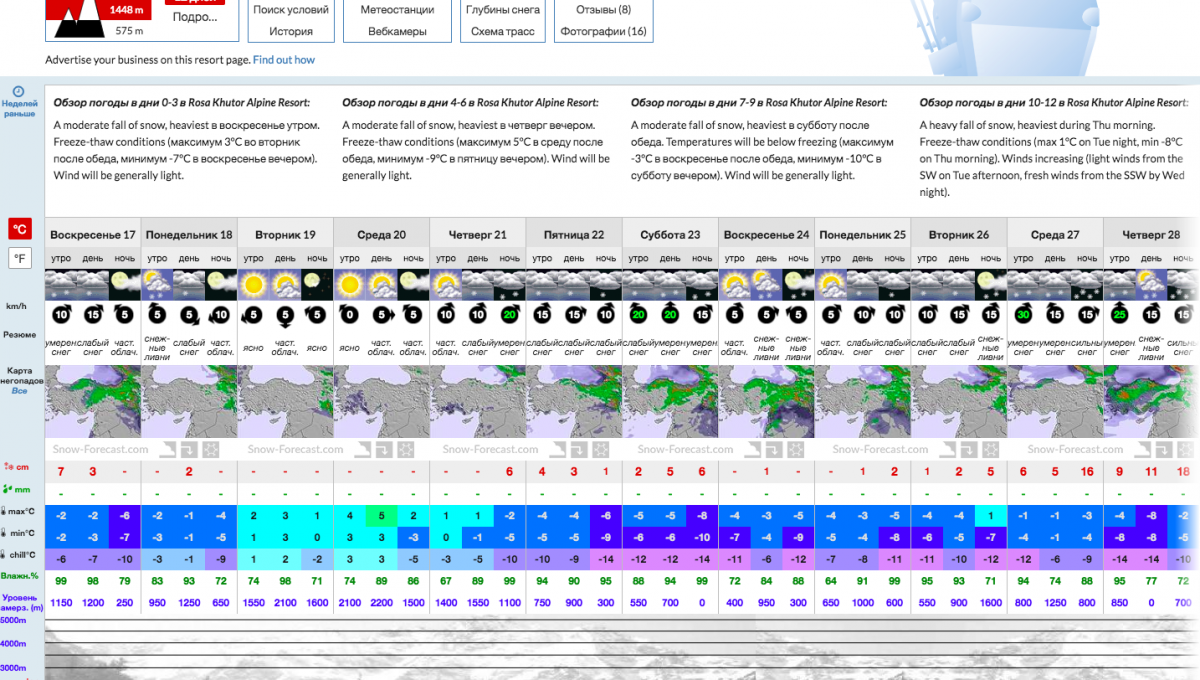Click the Понедельник 18 morning snow showers icon
This screenshot has height=680, width=1200.
(x=158, y=283)
